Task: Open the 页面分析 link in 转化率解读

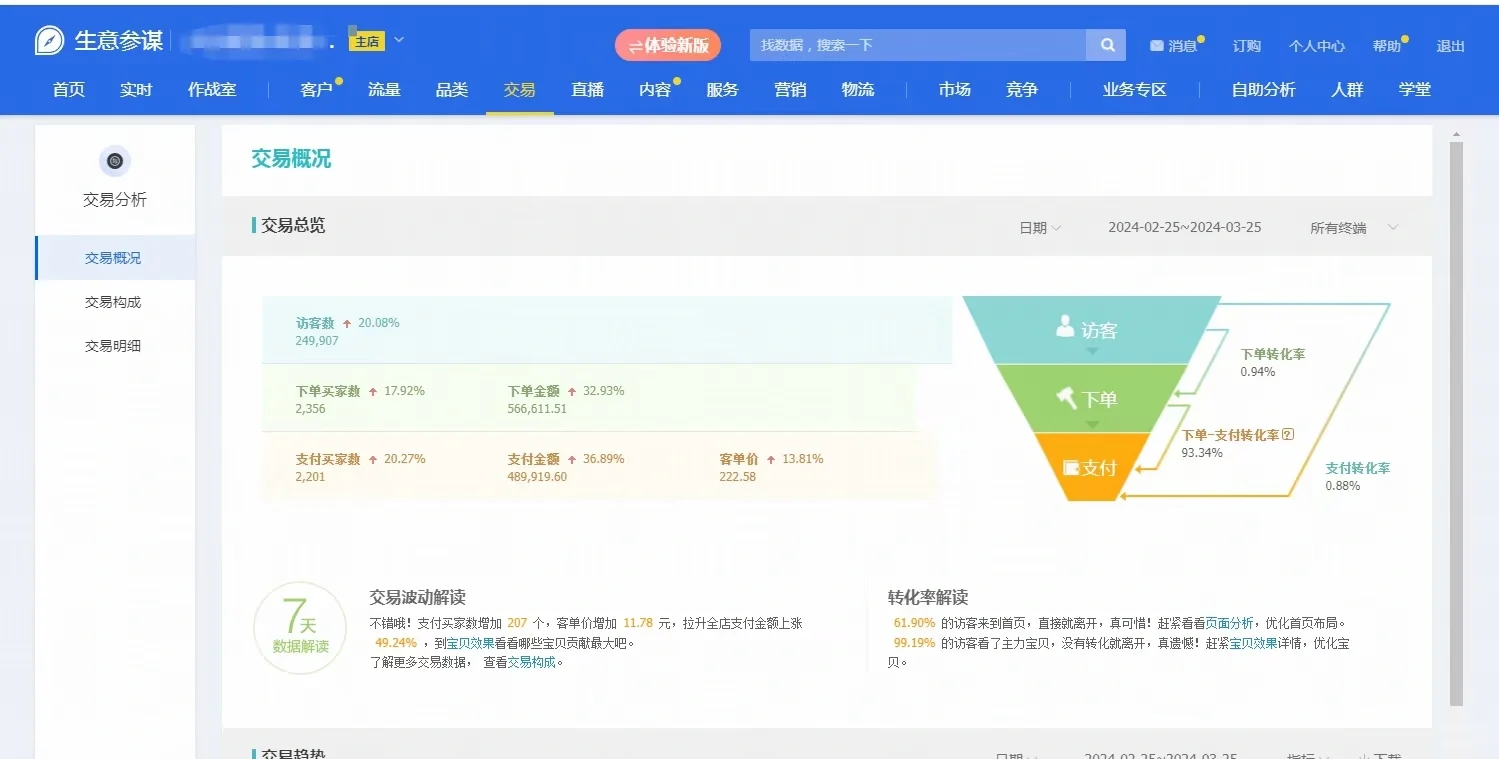Action: [x=1228, y=622]
